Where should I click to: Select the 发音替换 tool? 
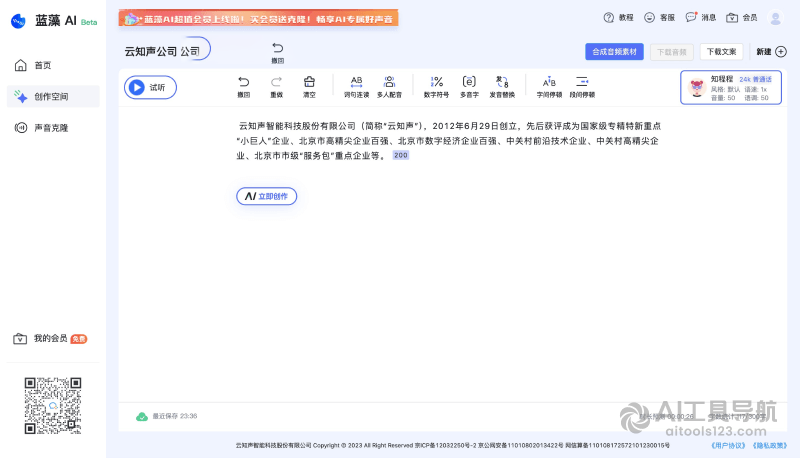tap(502, 87)
